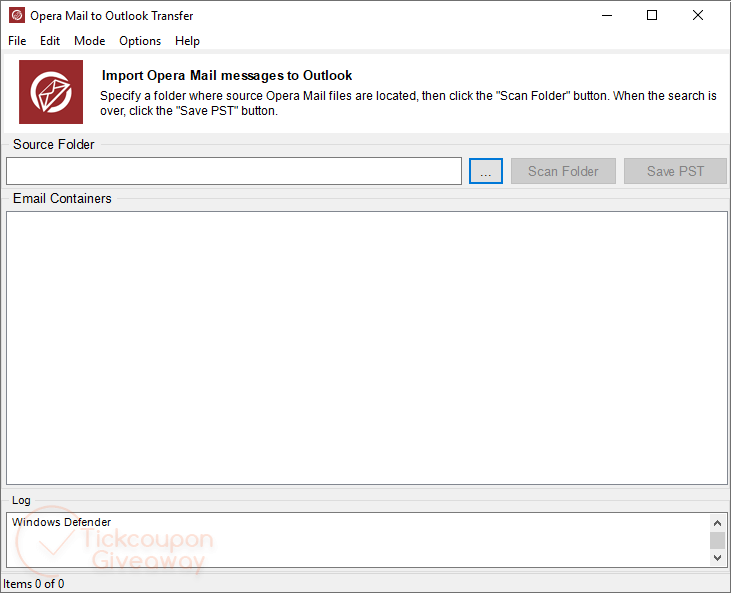Image resolution: width=731 pixels, height=593 pixels.
Task: Click the Log scrollbar down arrow
Action: pyautogui.click(x=717, y=557)
